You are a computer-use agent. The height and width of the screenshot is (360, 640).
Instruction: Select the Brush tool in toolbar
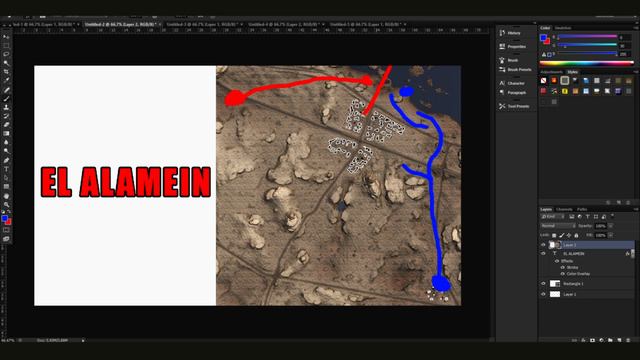[6, 98]
